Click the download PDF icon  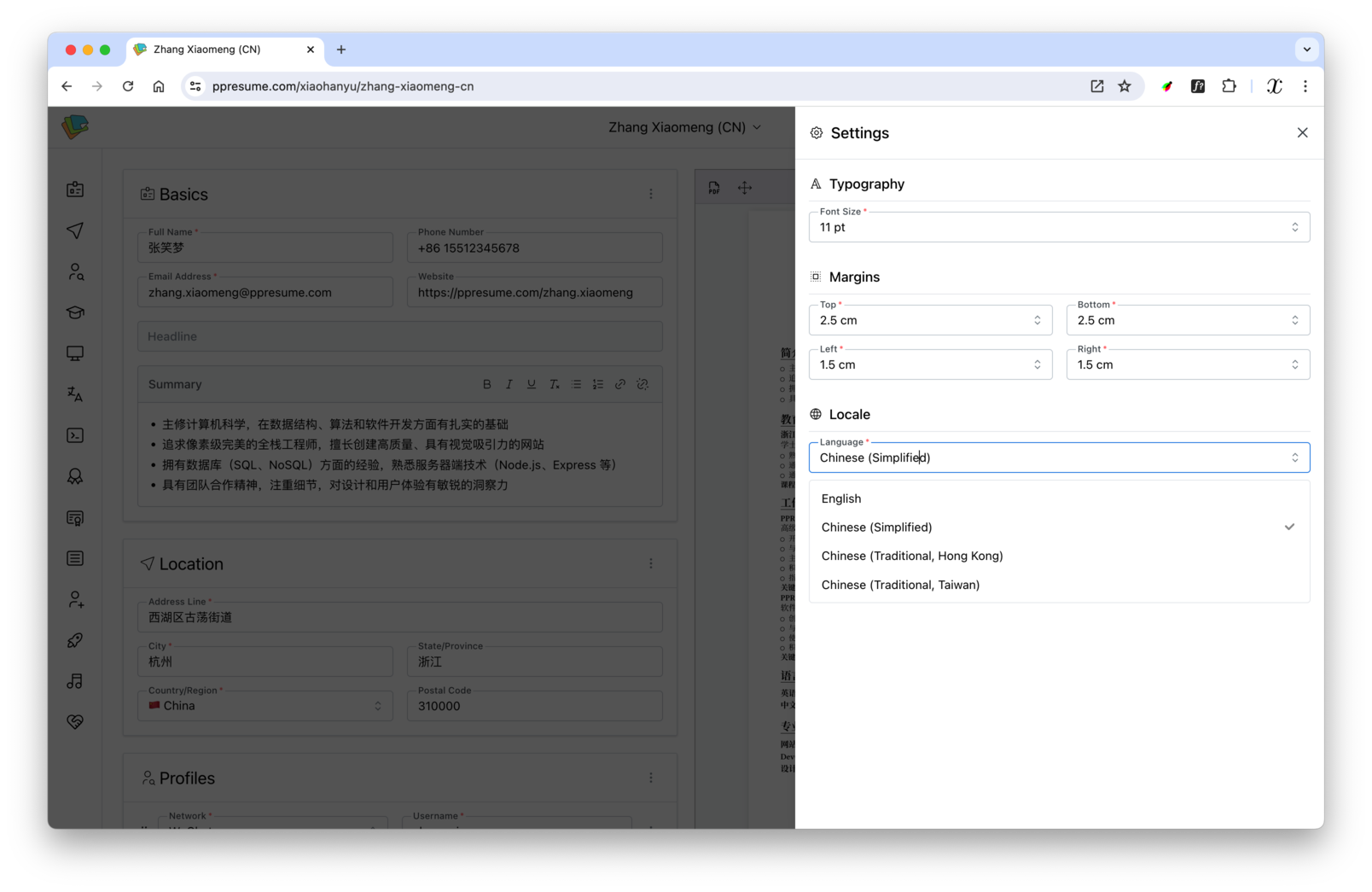(x=714, y=188)
